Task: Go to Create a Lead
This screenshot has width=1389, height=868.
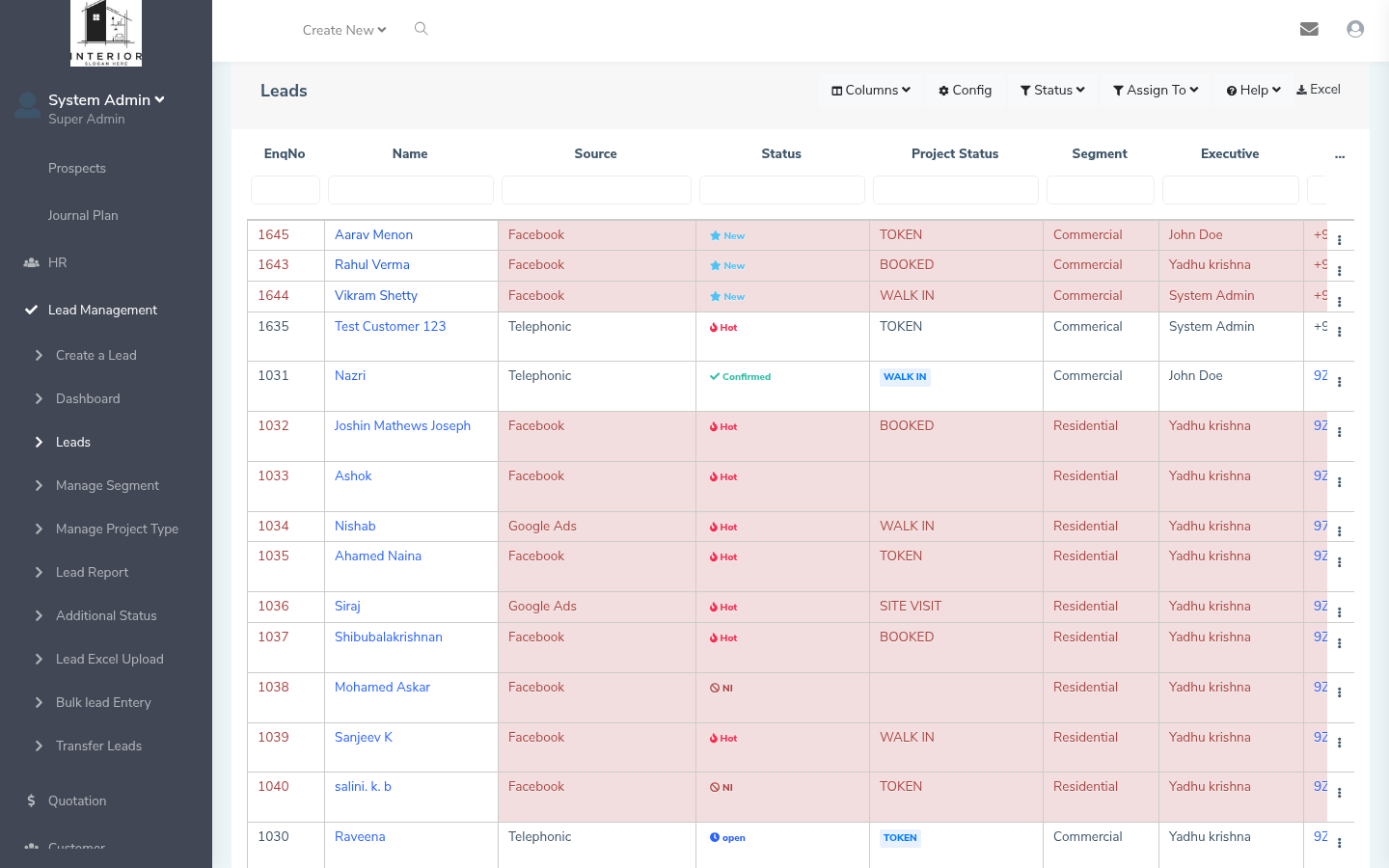Action: 96,355
